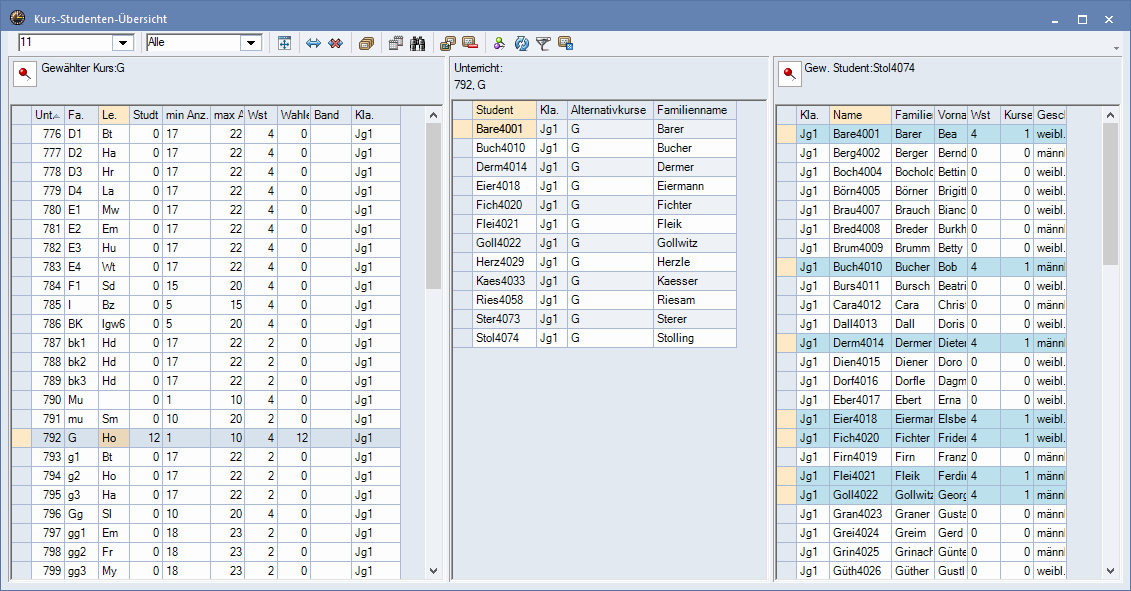Click the blue grid-with-arrows icon in toolbar

[x=285, y=43]
